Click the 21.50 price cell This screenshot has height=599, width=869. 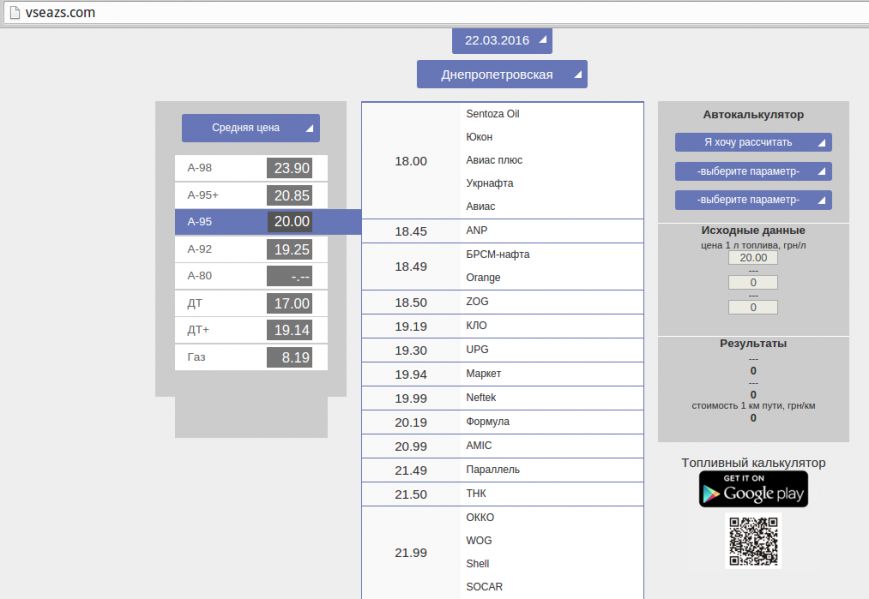click(x=411, y=494)
